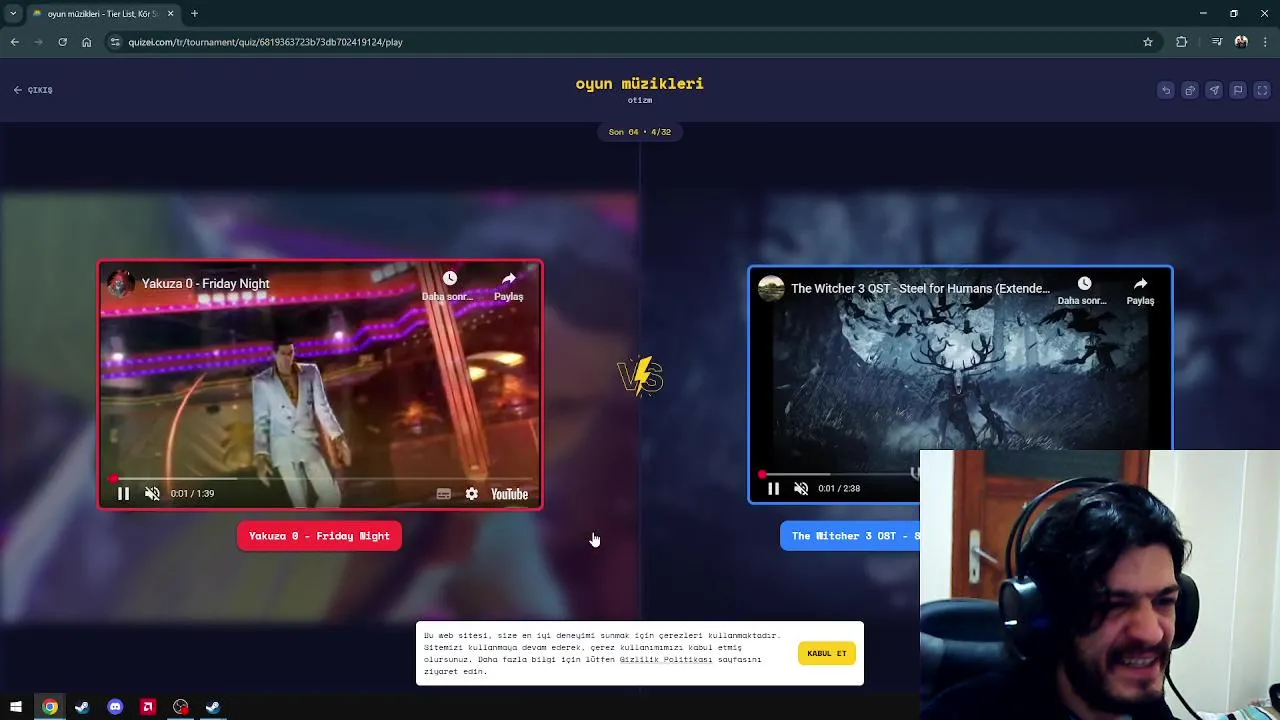The width and height of the screenshot is (1280, 720).
Task: Switch to Chrome in the taskbar
Action: (49, 707)
